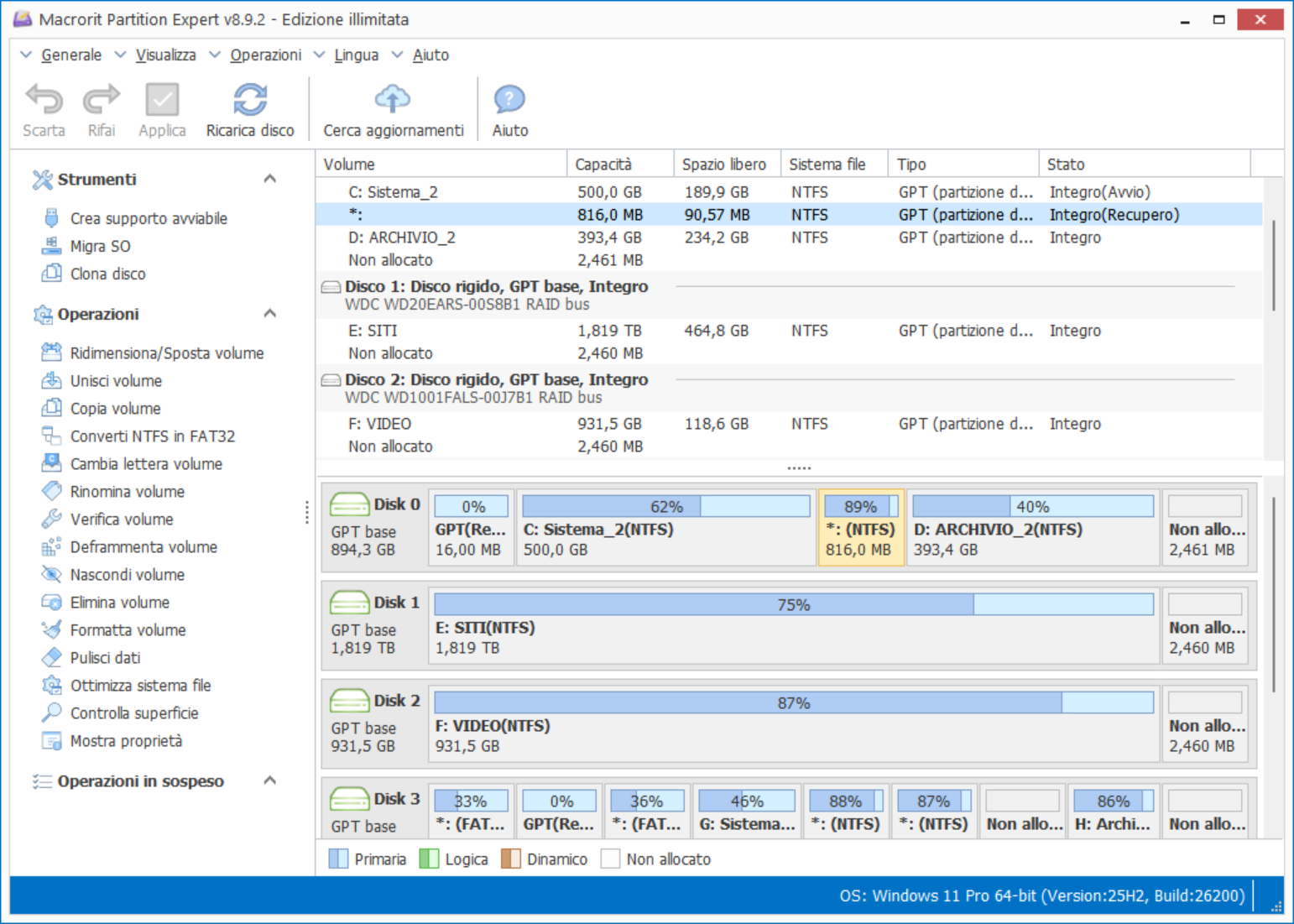Select the D: ARCHIVIO_2 partition block
Image resolution: width=1294 pixels, height=924 pixels.
pos(1033,528)
